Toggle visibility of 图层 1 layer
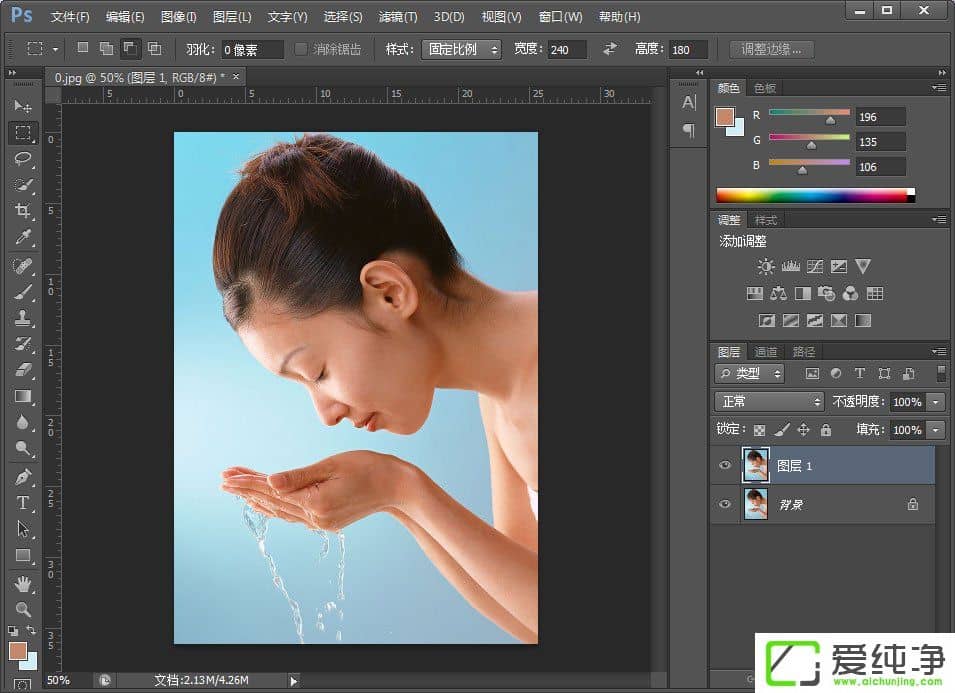Image resolution: width=955 pixels, height=693 pixels. pos(725,465)
